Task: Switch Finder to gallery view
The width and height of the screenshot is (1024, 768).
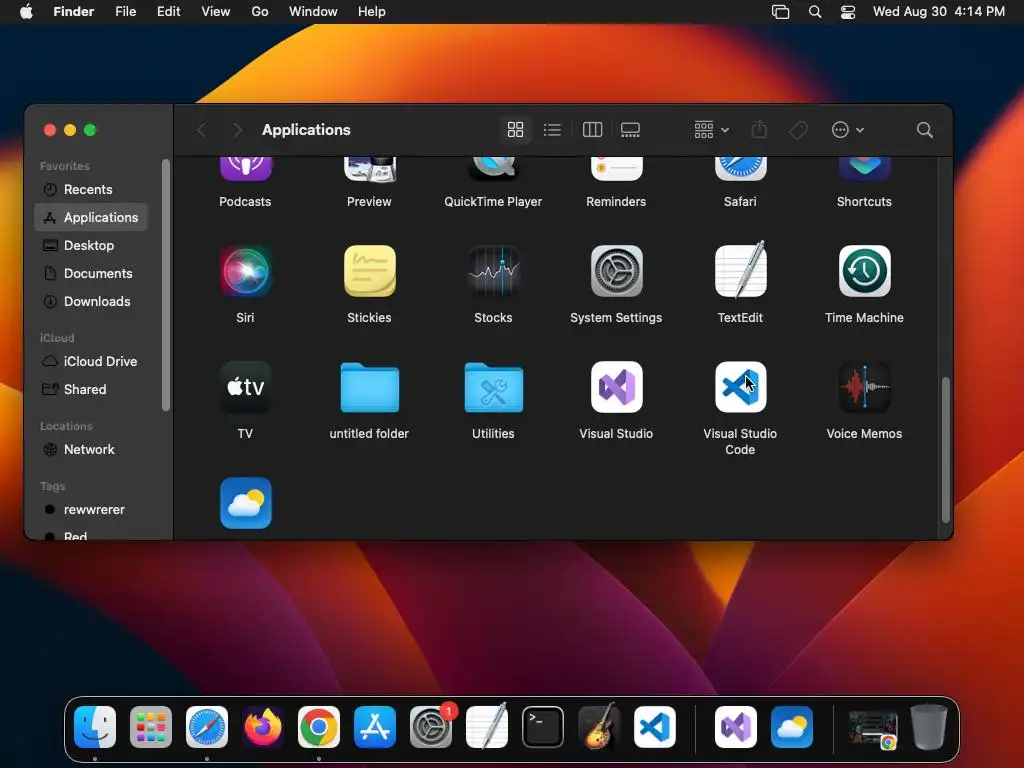Action: (630, 129)
